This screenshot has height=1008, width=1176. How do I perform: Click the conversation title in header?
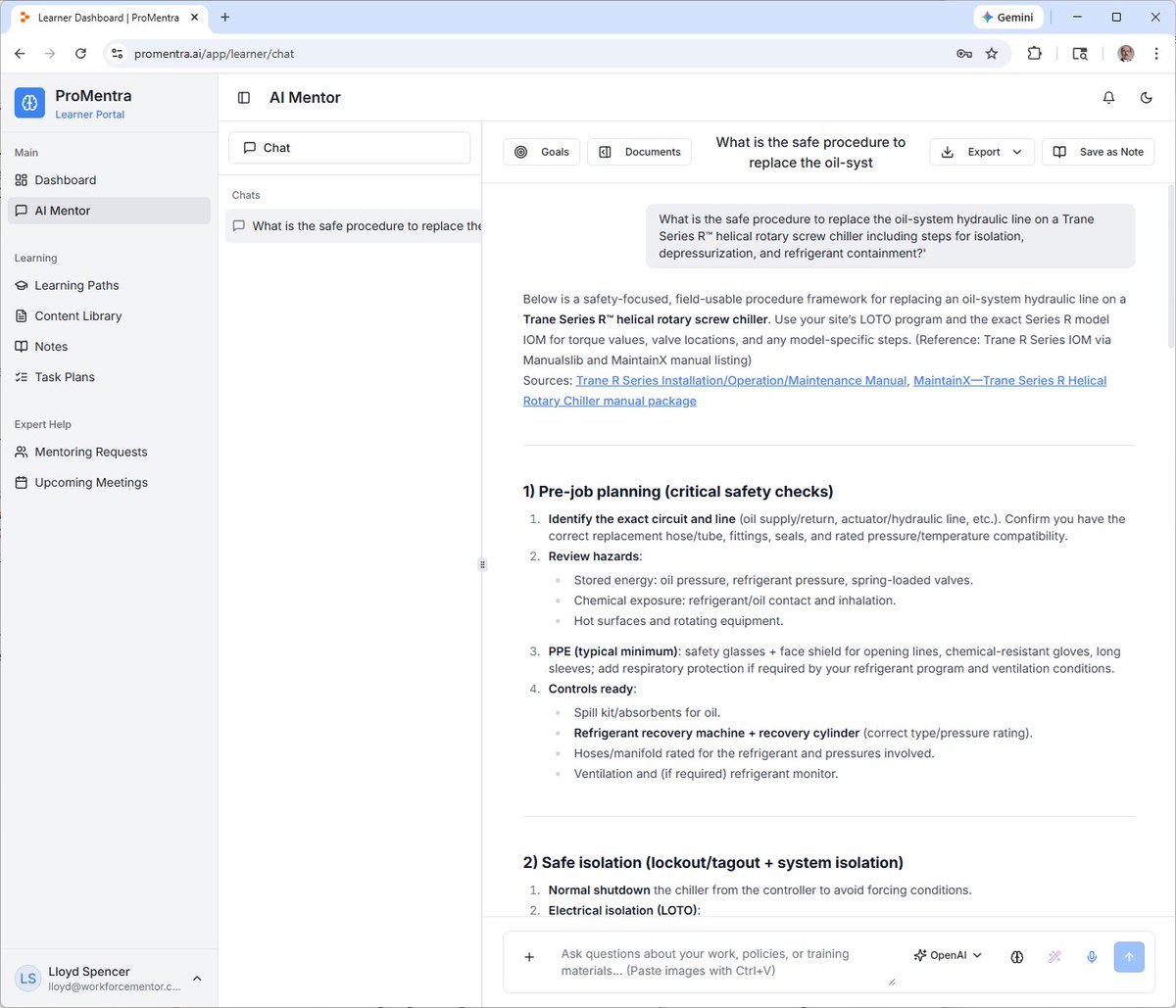810,152
